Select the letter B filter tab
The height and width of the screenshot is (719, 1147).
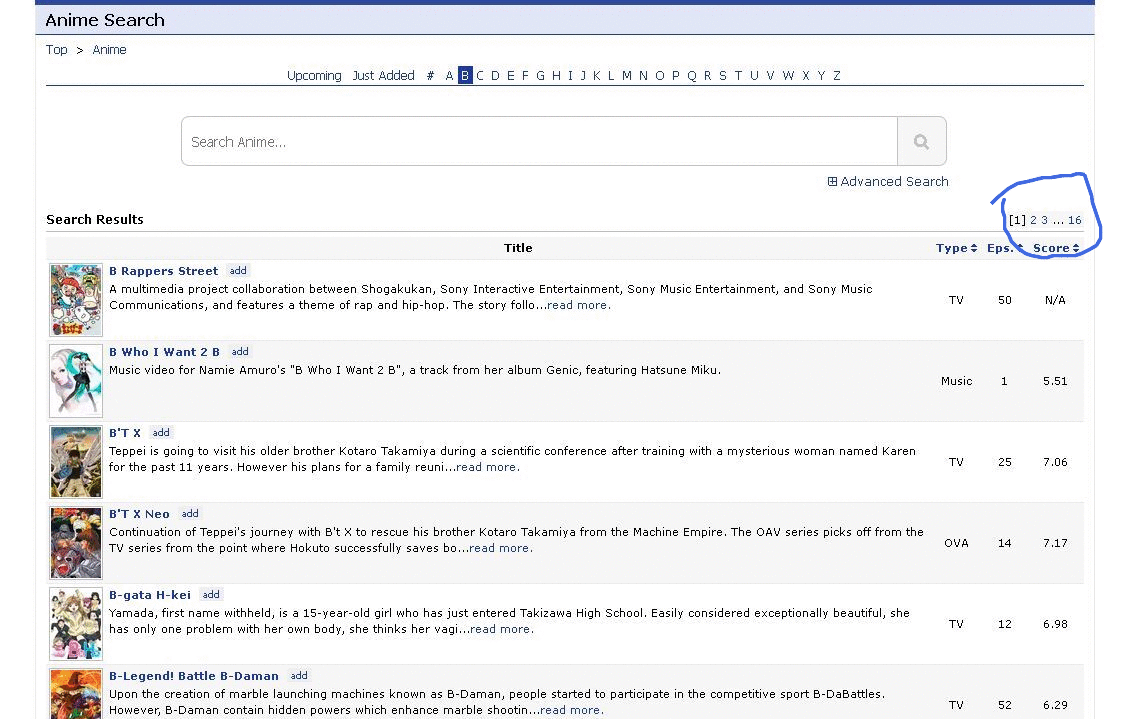pos(464,75)
